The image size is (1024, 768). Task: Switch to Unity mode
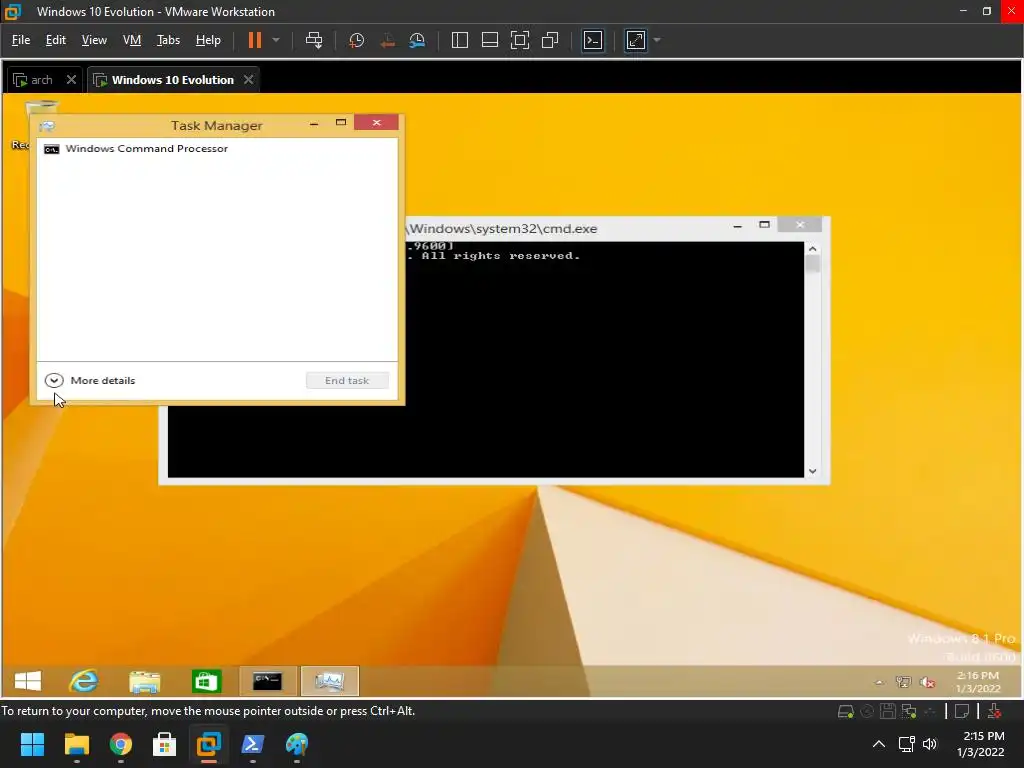pyautogui.click(x=551, y=40)
